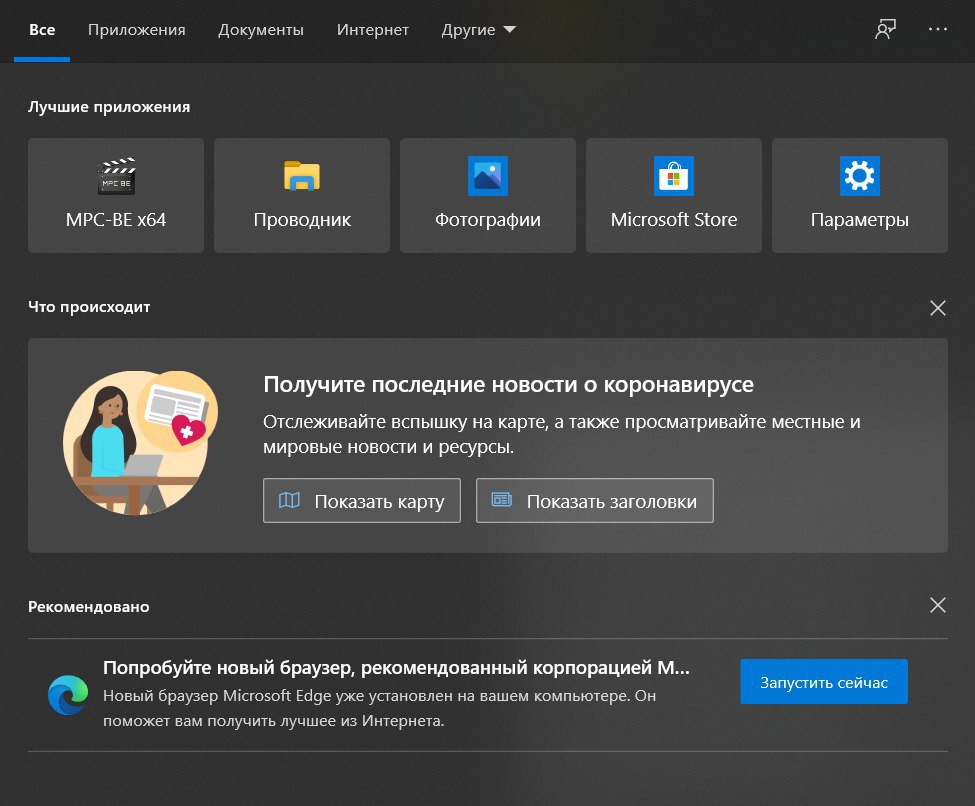
Task: Click the 'Новый браузер Microsoft Edge' description text
Action: 379,708
